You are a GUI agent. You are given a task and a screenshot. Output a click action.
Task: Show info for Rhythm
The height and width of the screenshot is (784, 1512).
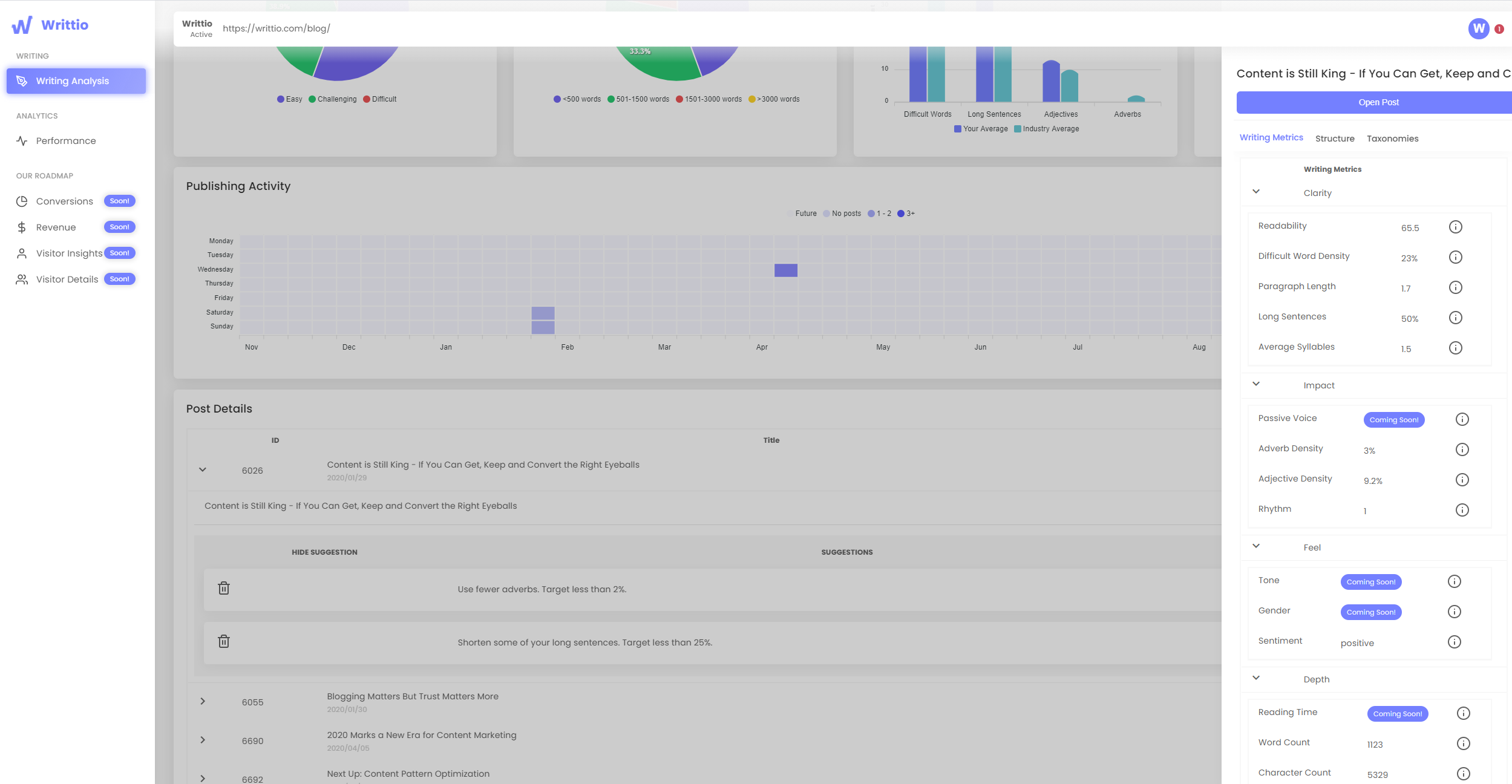[1462, 510]
